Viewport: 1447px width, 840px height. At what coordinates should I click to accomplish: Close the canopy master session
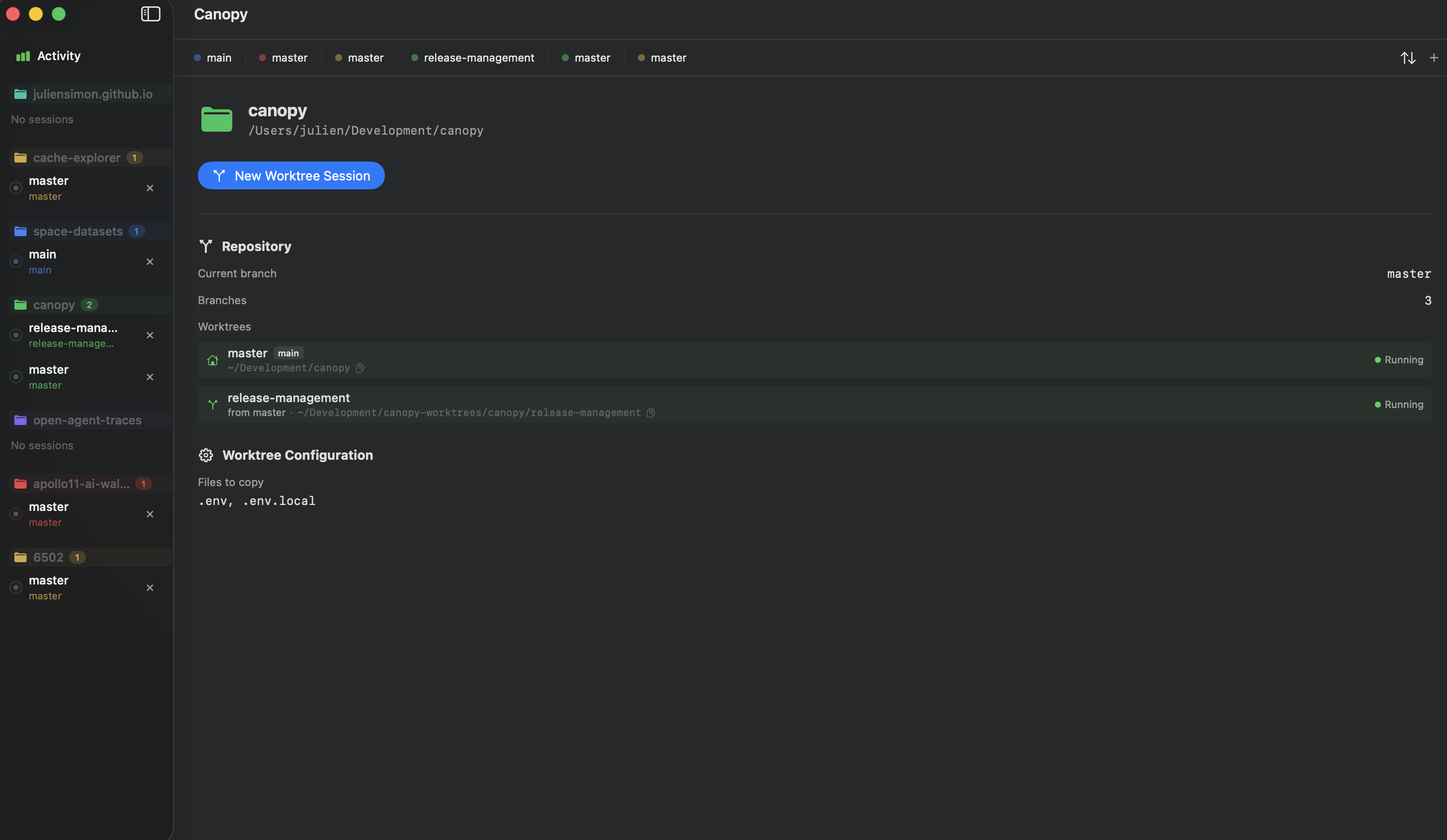click(150, 377)
